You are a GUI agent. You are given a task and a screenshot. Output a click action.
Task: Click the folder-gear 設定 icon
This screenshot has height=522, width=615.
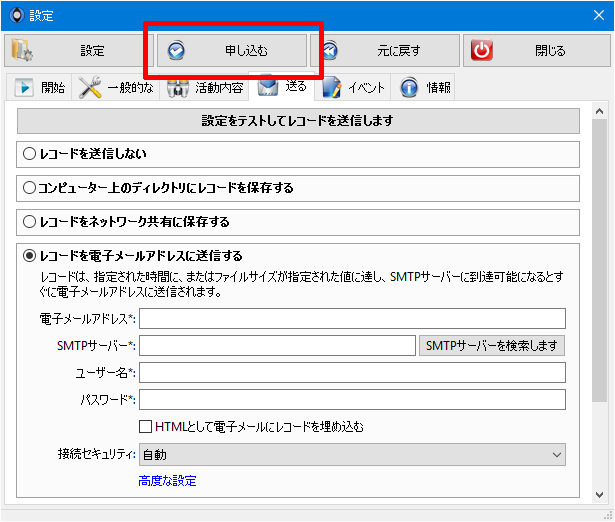(x=22, y=50)
